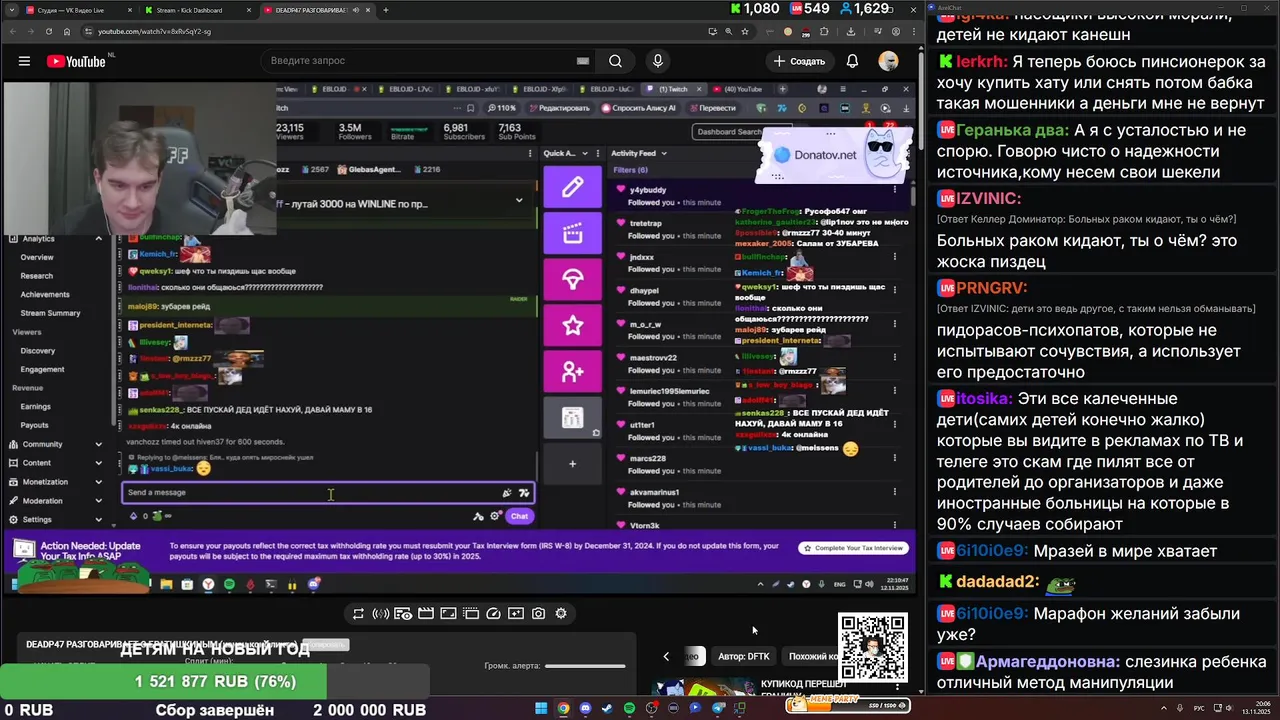Expand the pinned WINLINE message chevron
The image size is (1280, 720).
pyautogui.click(x=518, y=200)
